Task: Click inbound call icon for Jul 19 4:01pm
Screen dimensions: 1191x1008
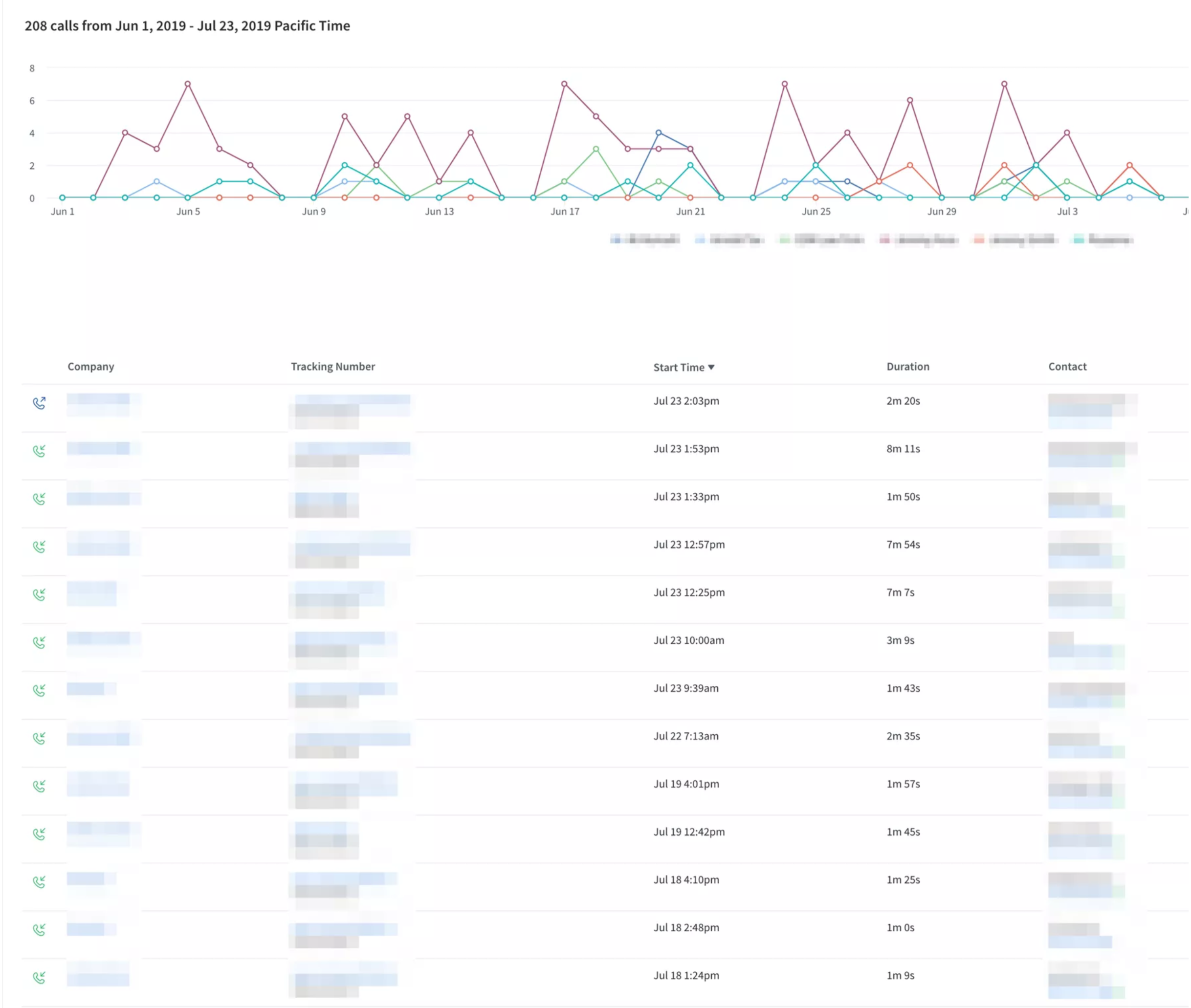Action: click(x=39, y=787)
